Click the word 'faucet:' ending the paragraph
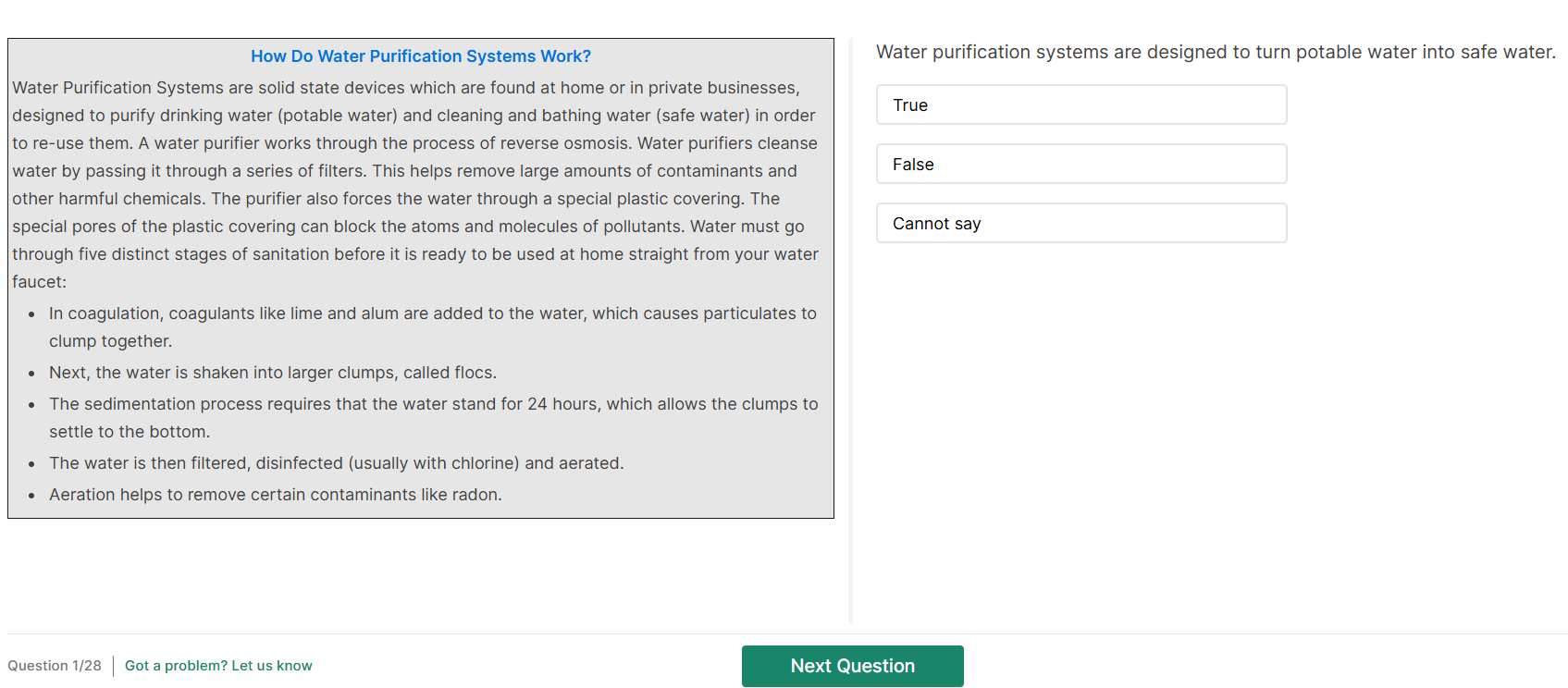 pyautogui.click(x=39, y=282)
